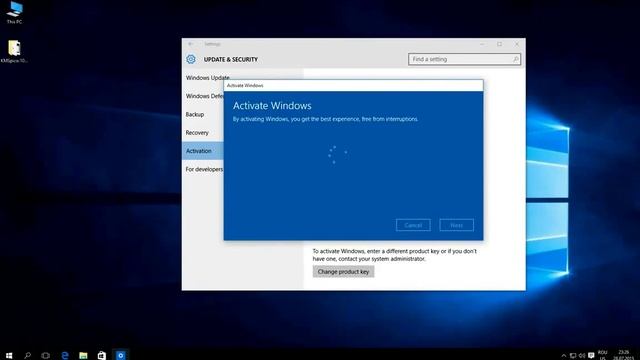This screenshot has height=360, width=640.
Task: Minimize the Settings window
Action: click(482, 44)
